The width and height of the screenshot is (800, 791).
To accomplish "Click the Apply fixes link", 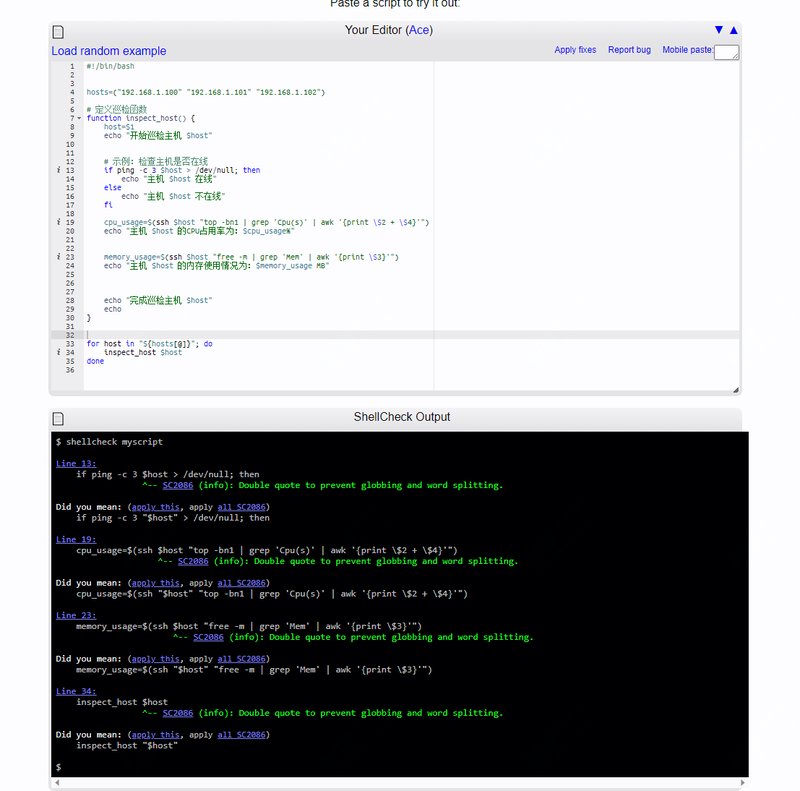I will 575,50.
